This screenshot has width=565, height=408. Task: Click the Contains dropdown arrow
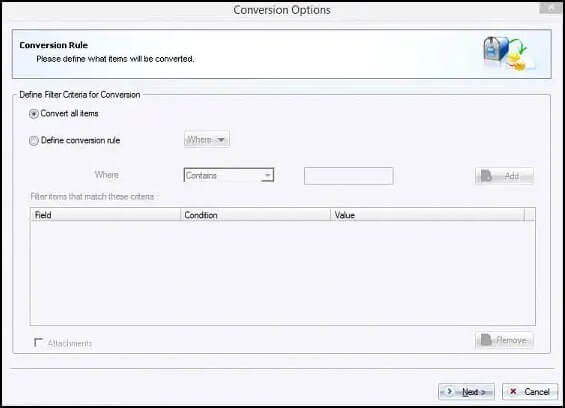[267, 175]
